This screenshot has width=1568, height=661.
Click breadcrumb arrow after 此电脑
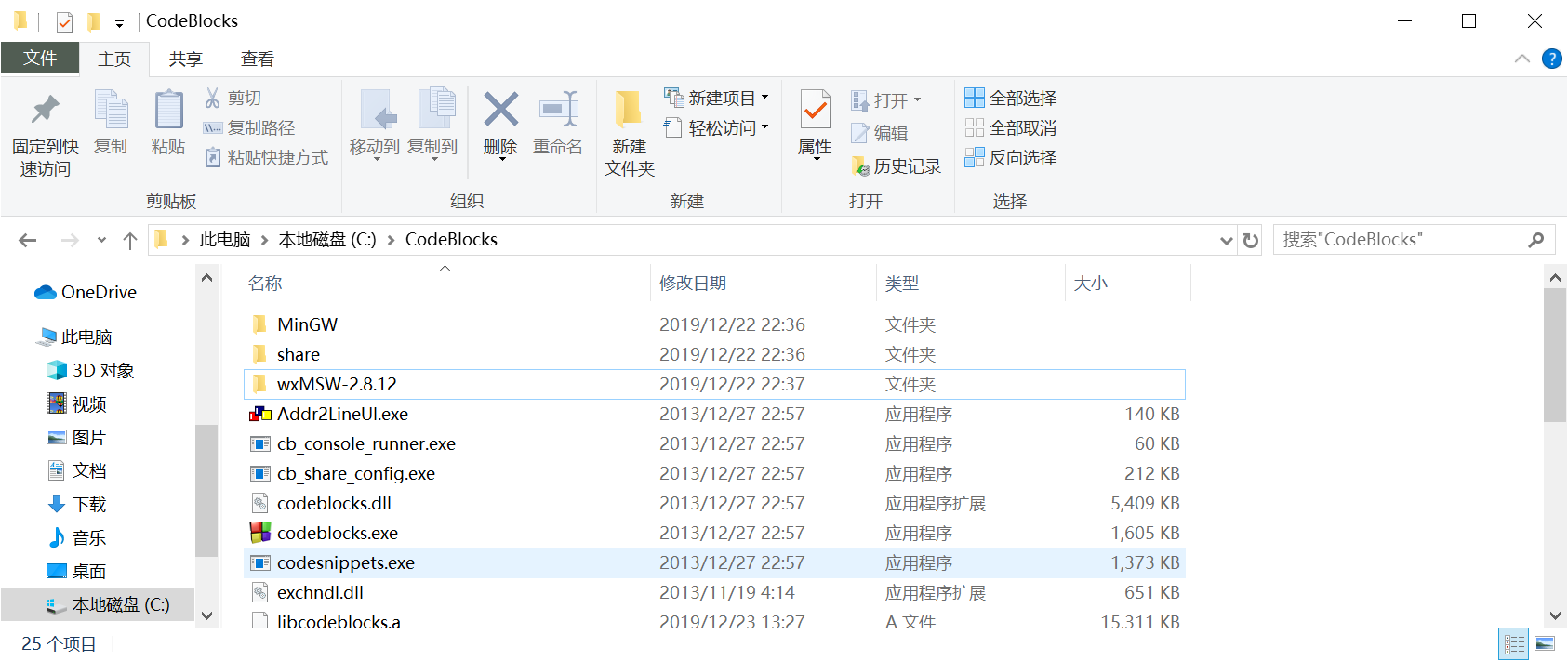265,240
